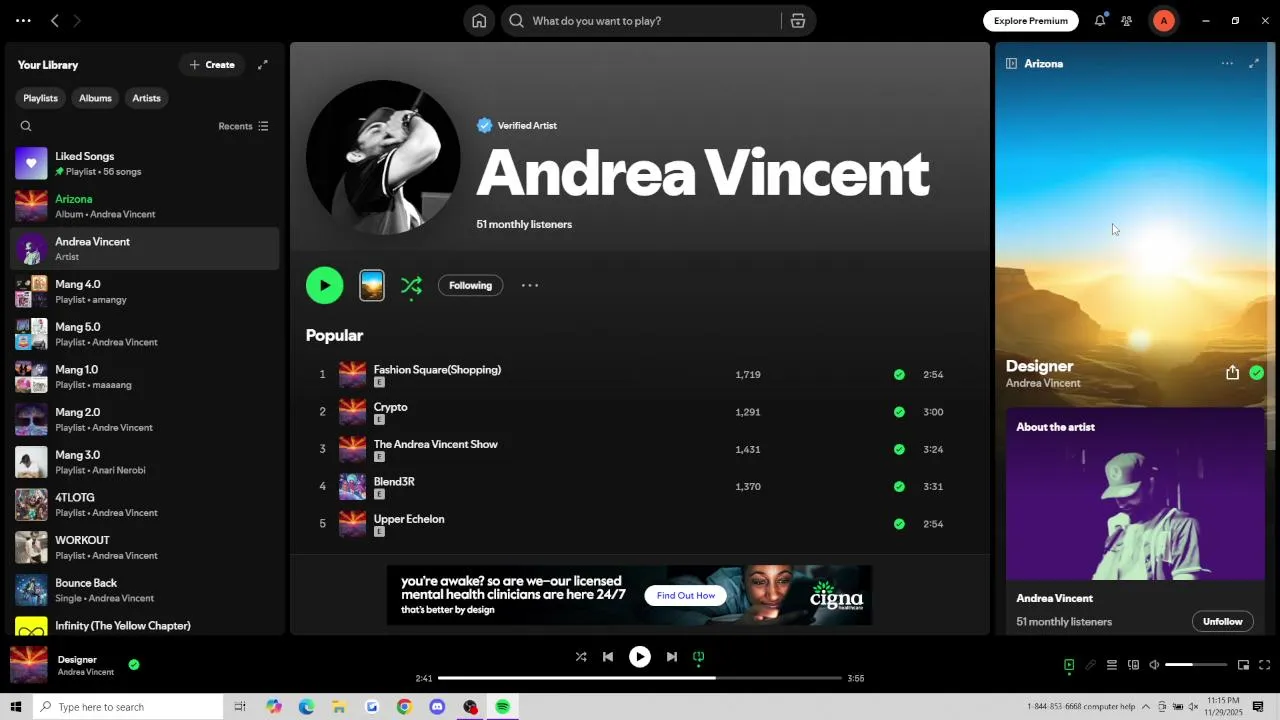Play Andrea Vincent with green play button
This screenshot has height=720, width=1280.
pyautogui.click(x=325, y=285)
